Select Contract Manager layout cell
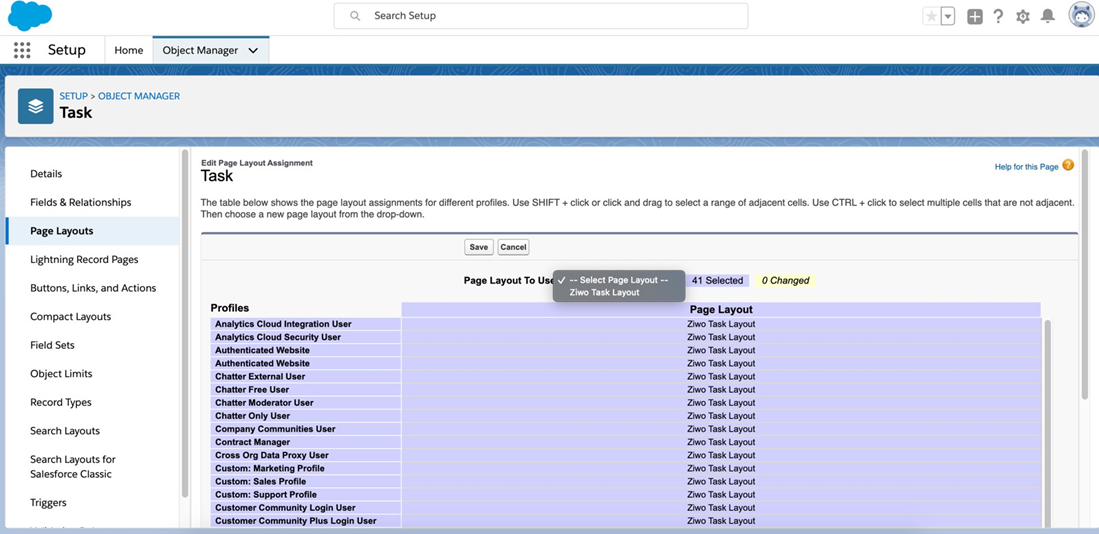 [x=721, y=442]
